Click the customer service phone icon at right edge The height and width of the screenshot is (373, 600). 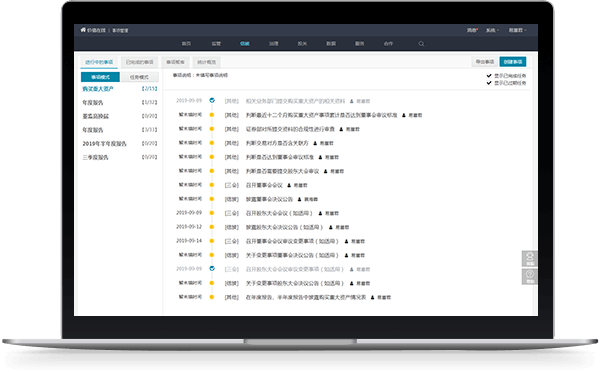[x=530, y=259]
